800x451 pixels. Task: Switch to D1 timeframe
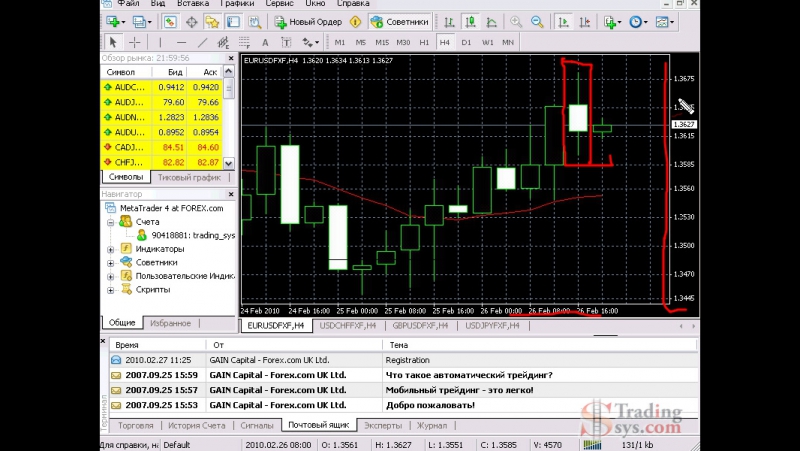point(466,42)
